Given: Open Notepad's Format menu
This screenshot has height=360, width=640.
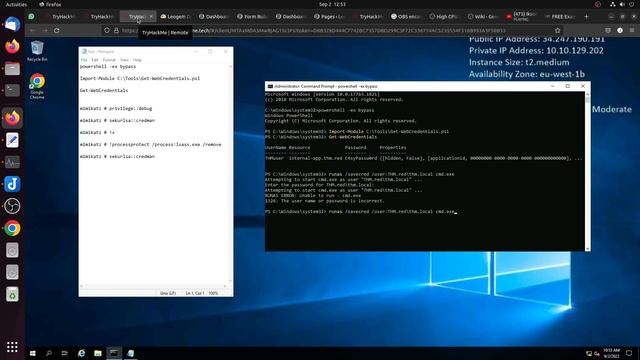Looking at the screenshot, I should [x=109, y=60].
